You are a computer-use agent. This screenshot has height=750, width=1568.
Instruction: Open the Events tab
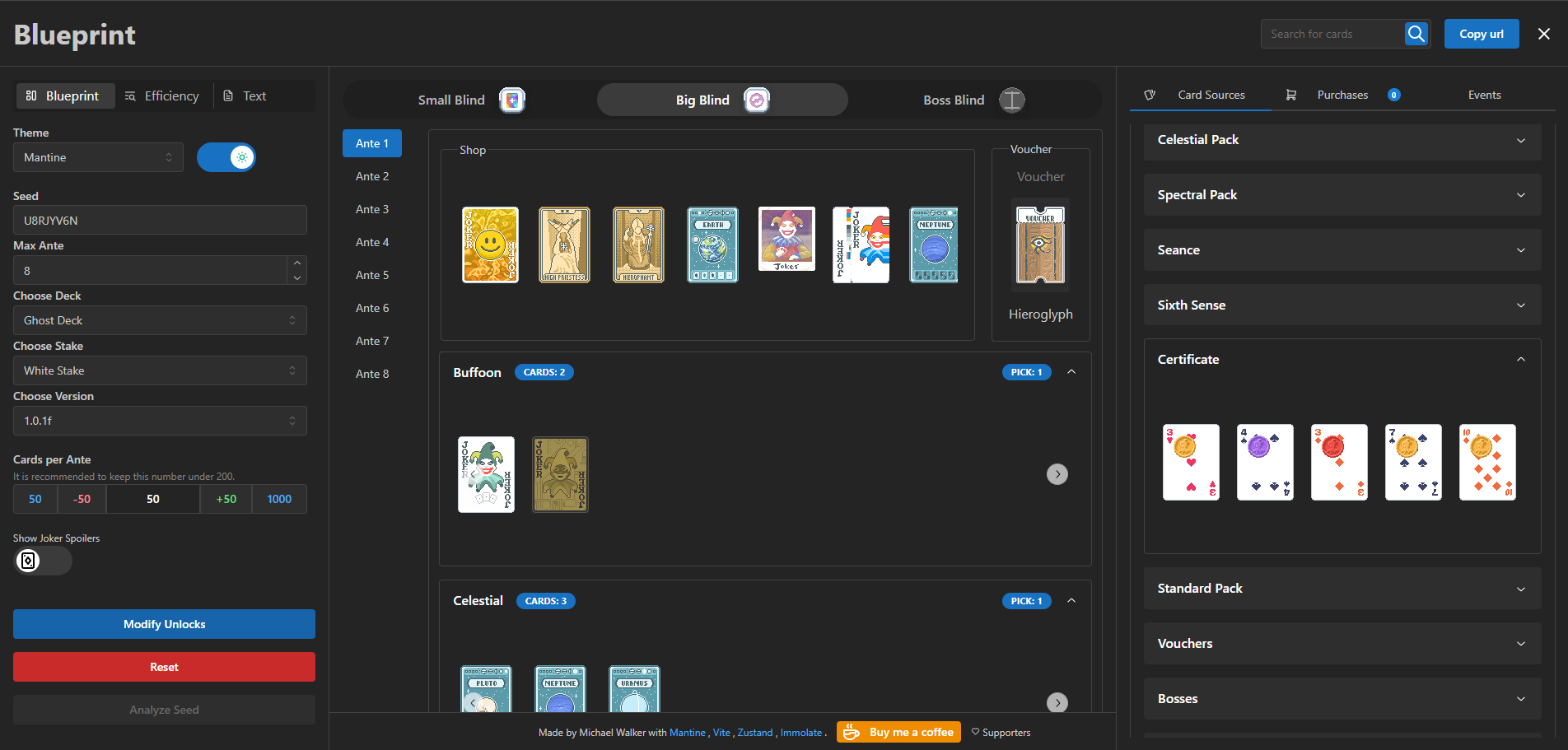(1484, 95)
